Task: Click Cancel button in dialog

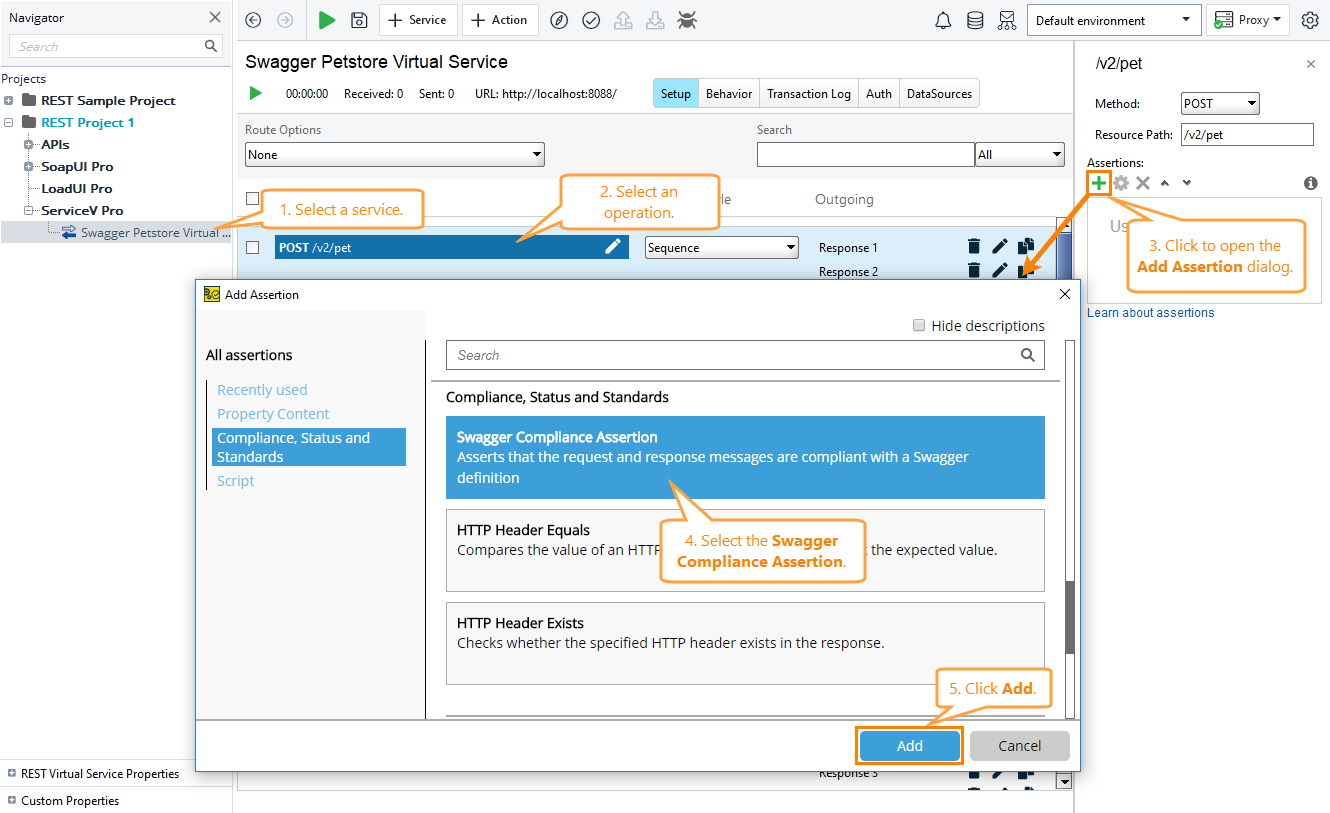Action: point(1020,746)
